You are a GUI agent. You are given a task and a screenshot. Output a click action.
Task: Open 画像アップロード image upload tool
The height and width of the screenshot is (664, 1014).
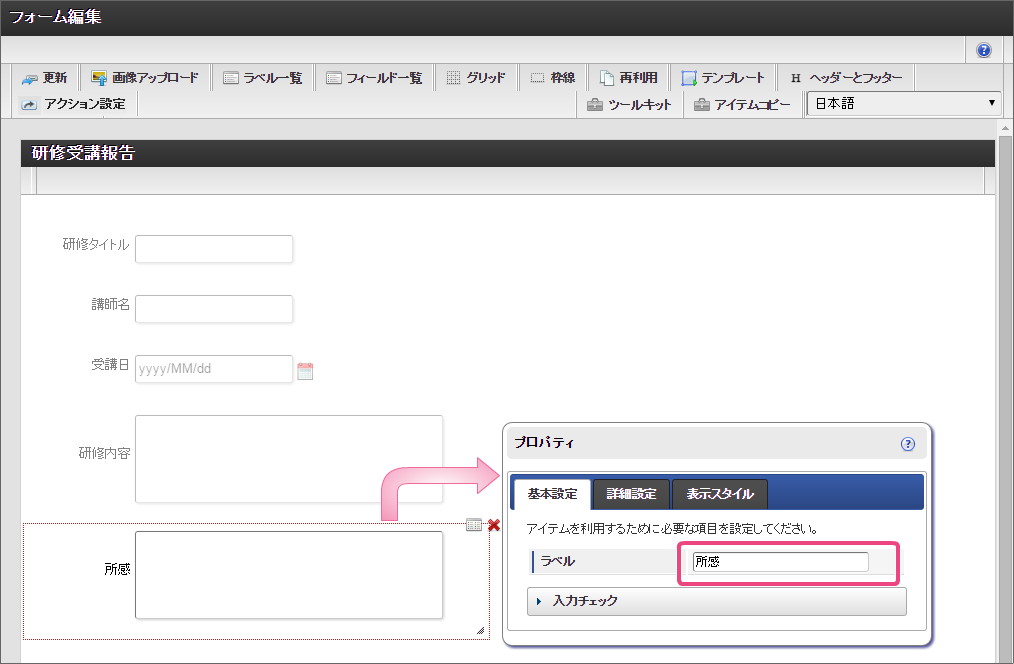pyautogui.click(x=145, y=78)
